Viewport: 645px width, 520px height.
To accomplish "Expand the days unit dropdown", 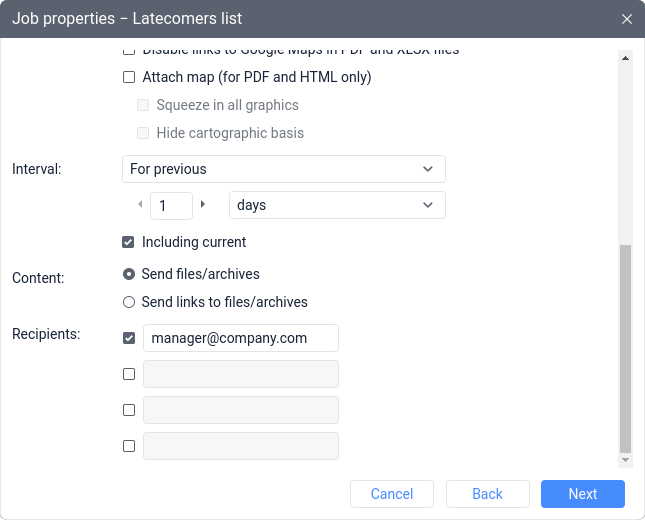I will point(337,205).
